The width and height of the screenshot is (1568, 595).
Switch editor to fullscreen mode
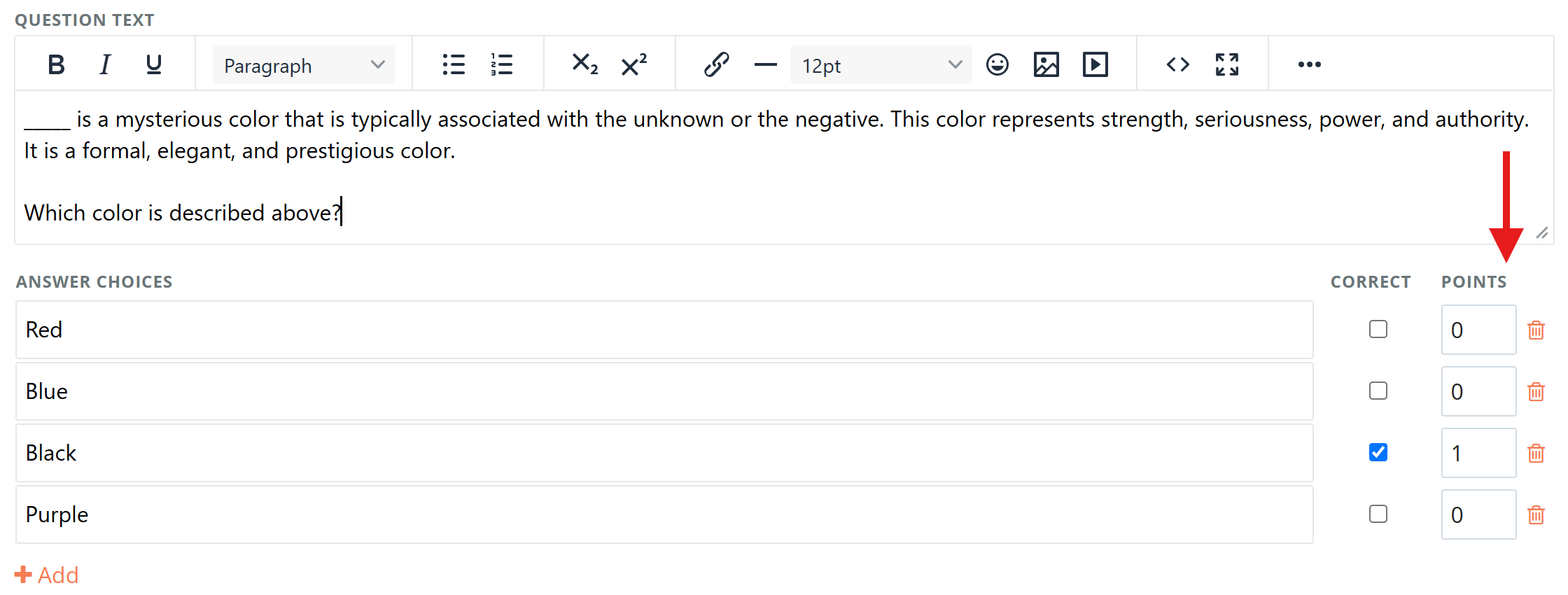[x=1227, y=65]
